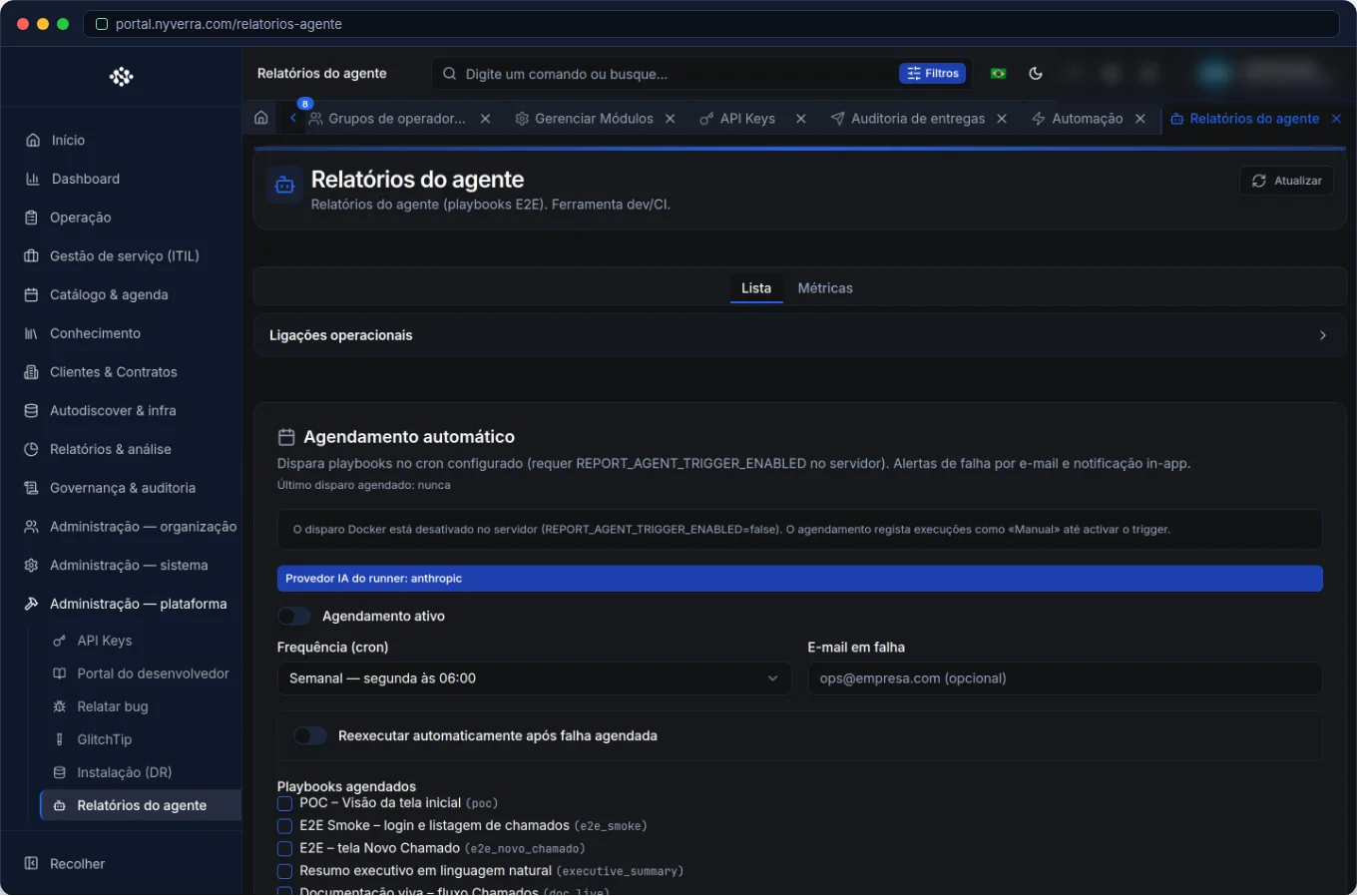Check the POC – Visão da tela inicial playbook

click(x=284, y=803)
